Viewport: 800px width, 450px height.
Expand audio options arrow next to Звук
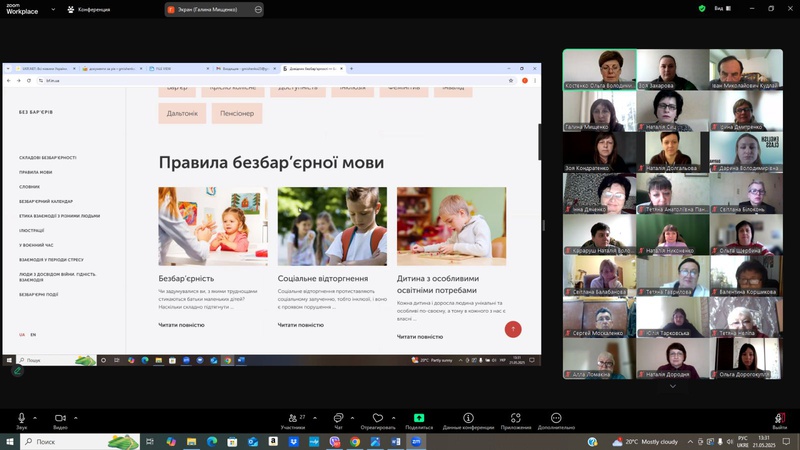[35, 418]
